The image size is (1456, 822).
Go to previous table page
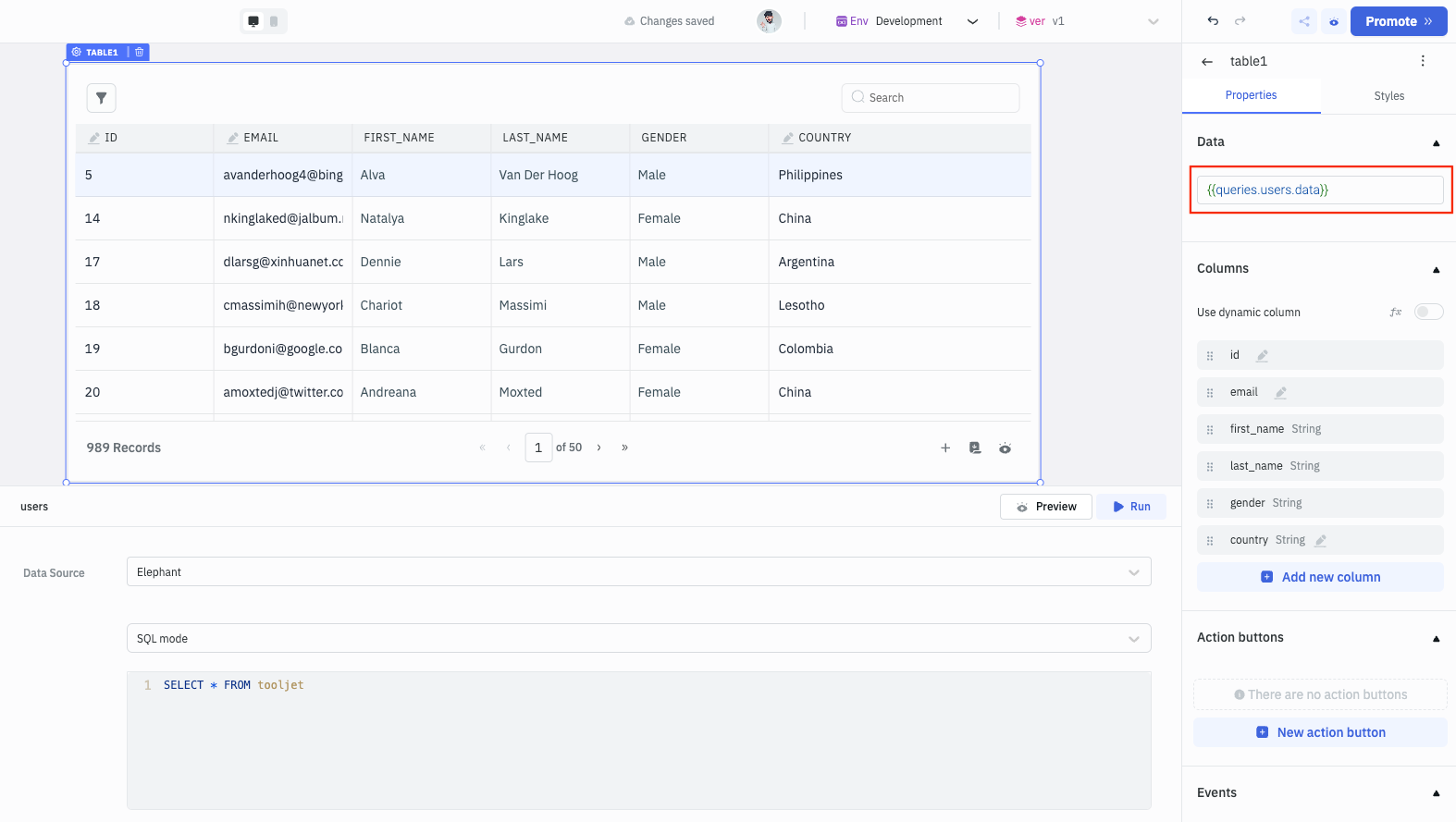(x=508, y=448)
